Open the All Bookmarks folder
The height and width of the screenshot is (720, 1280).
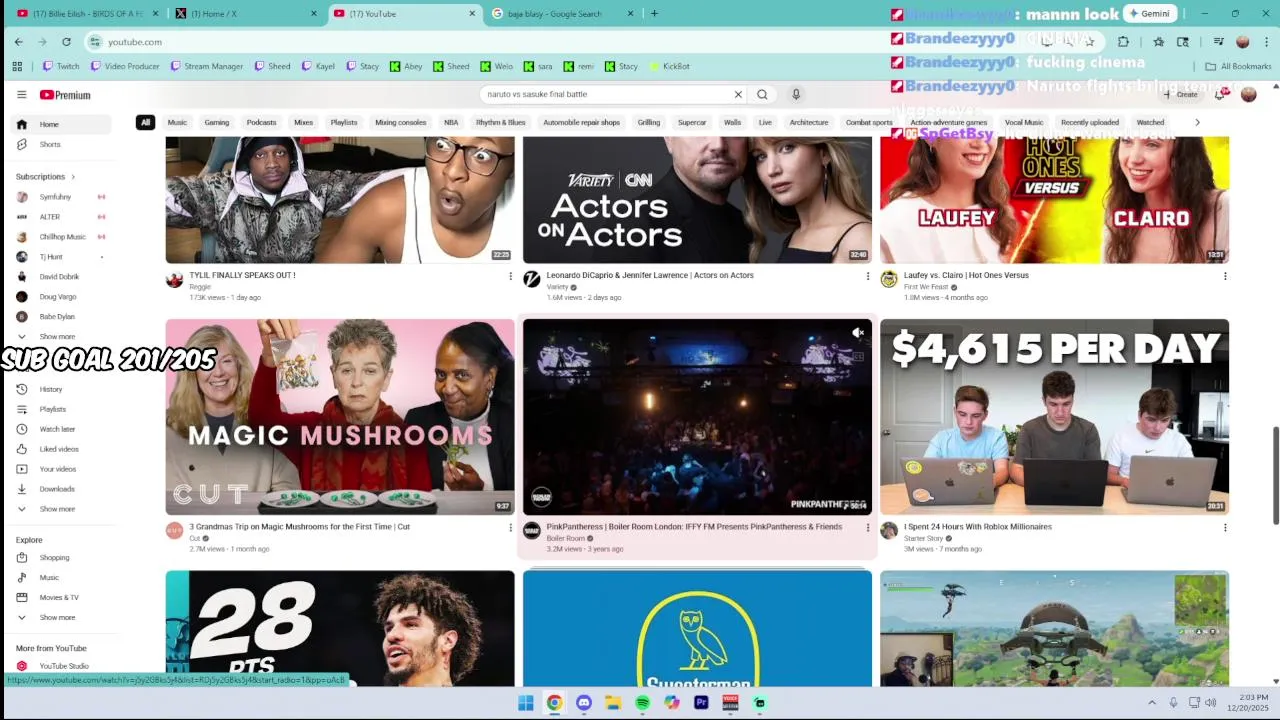coord(1238,66)
